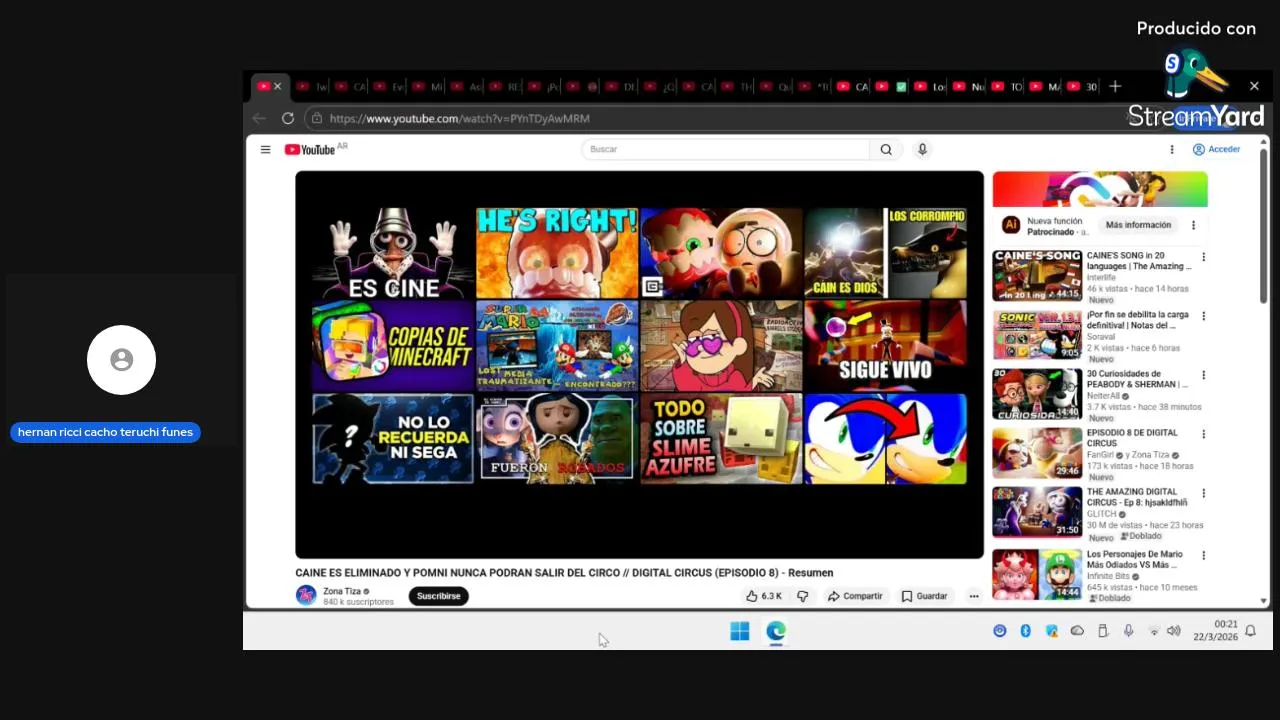Switch to browser tab labeled TO
Viewport: 1280px width, 720px height.
1008,87
